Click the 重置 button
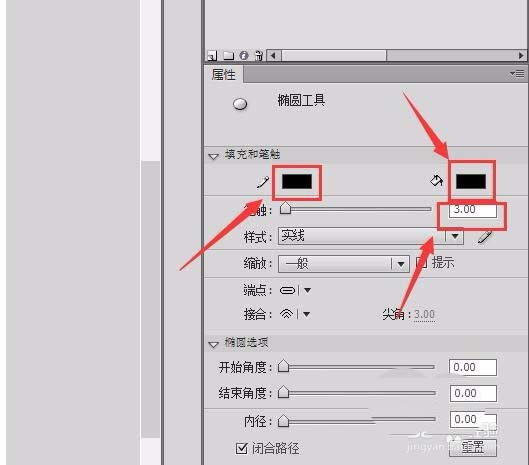Image resolution: width=529 pixels, height=465 pixels. pos(473,447)
